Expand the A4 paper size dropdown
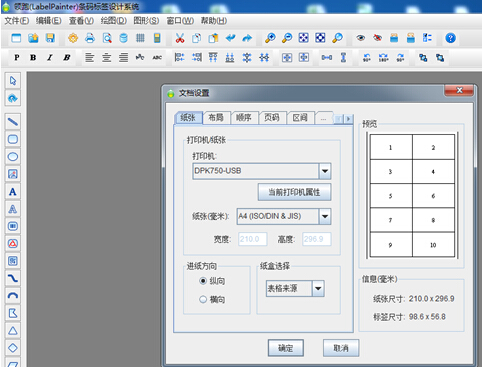This screenshot has width=482, height=367. 325,217
